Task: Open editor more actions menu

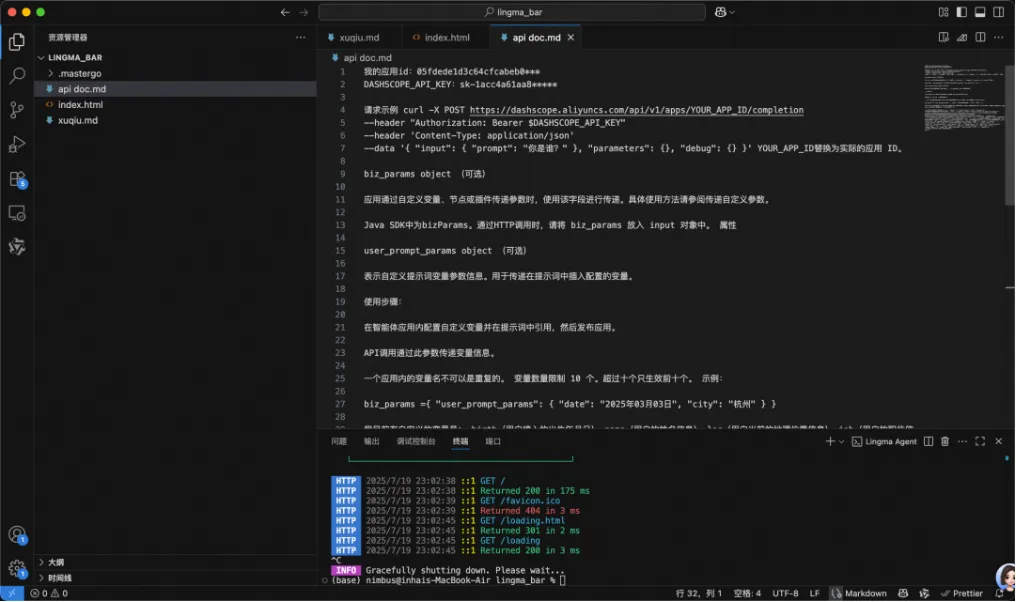Action: [x=999, y=38]
